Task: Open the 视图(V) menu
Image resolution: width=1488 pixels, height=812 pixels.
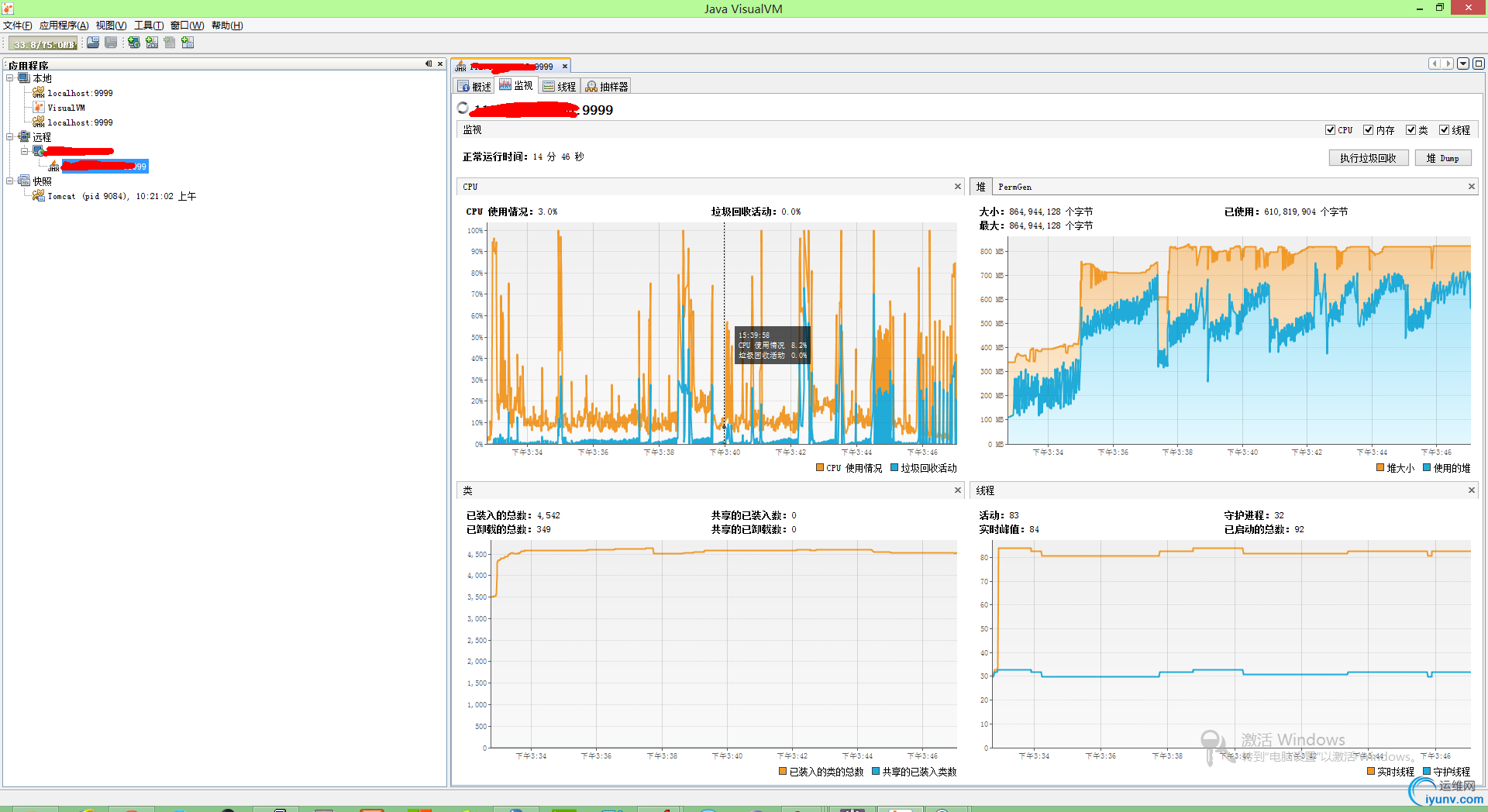Action: click(112, 26)
